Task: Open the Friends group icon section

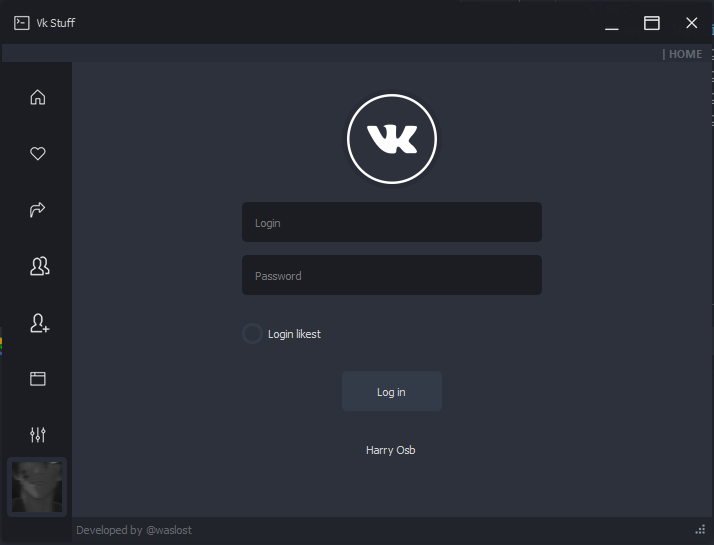Action: point(40,266)
